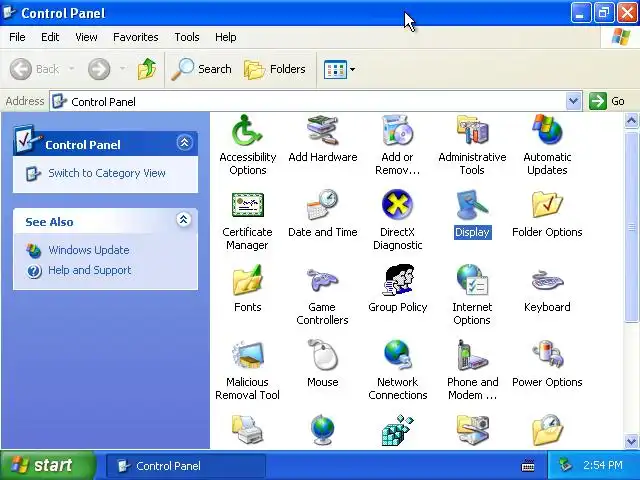Open the Favorites menu

(136, 37)
